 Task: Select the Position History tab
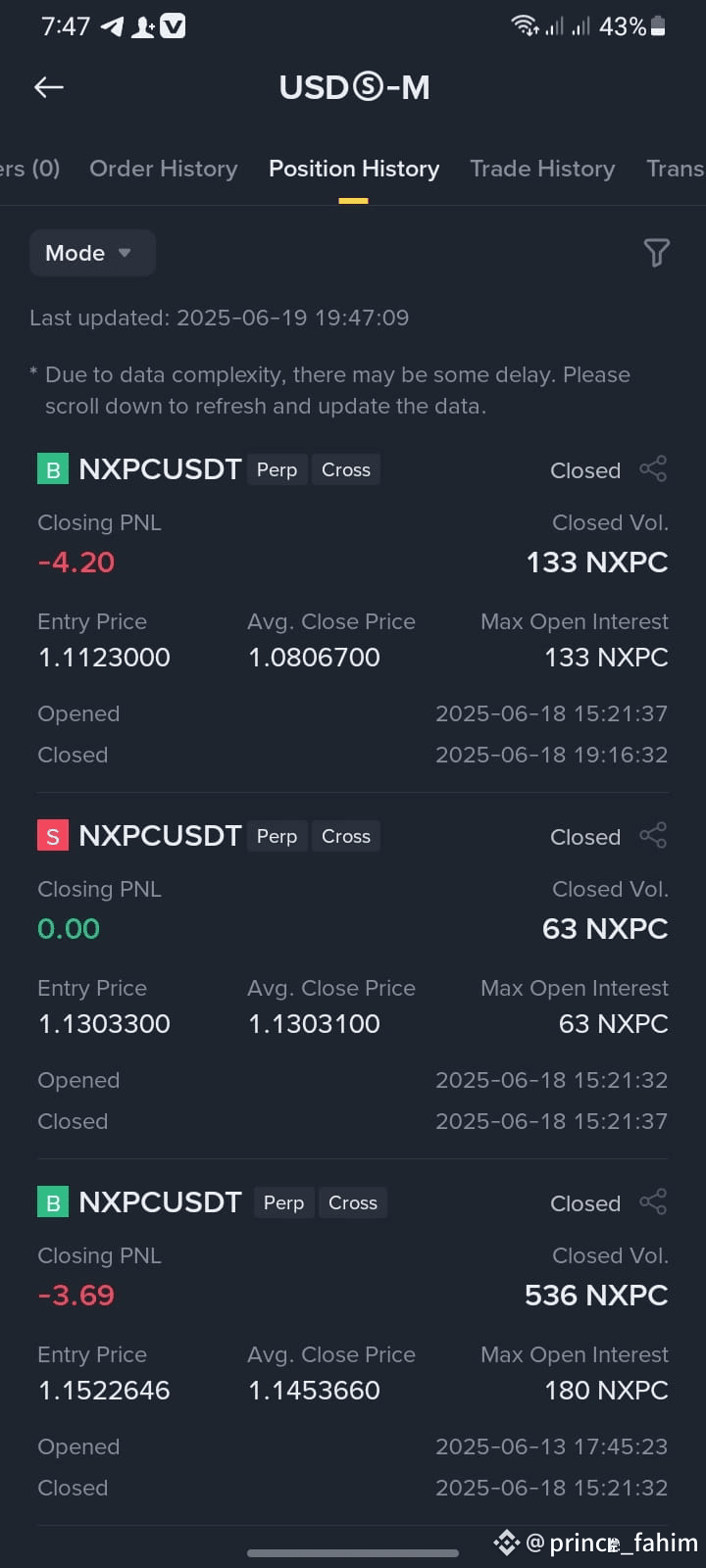354,169
